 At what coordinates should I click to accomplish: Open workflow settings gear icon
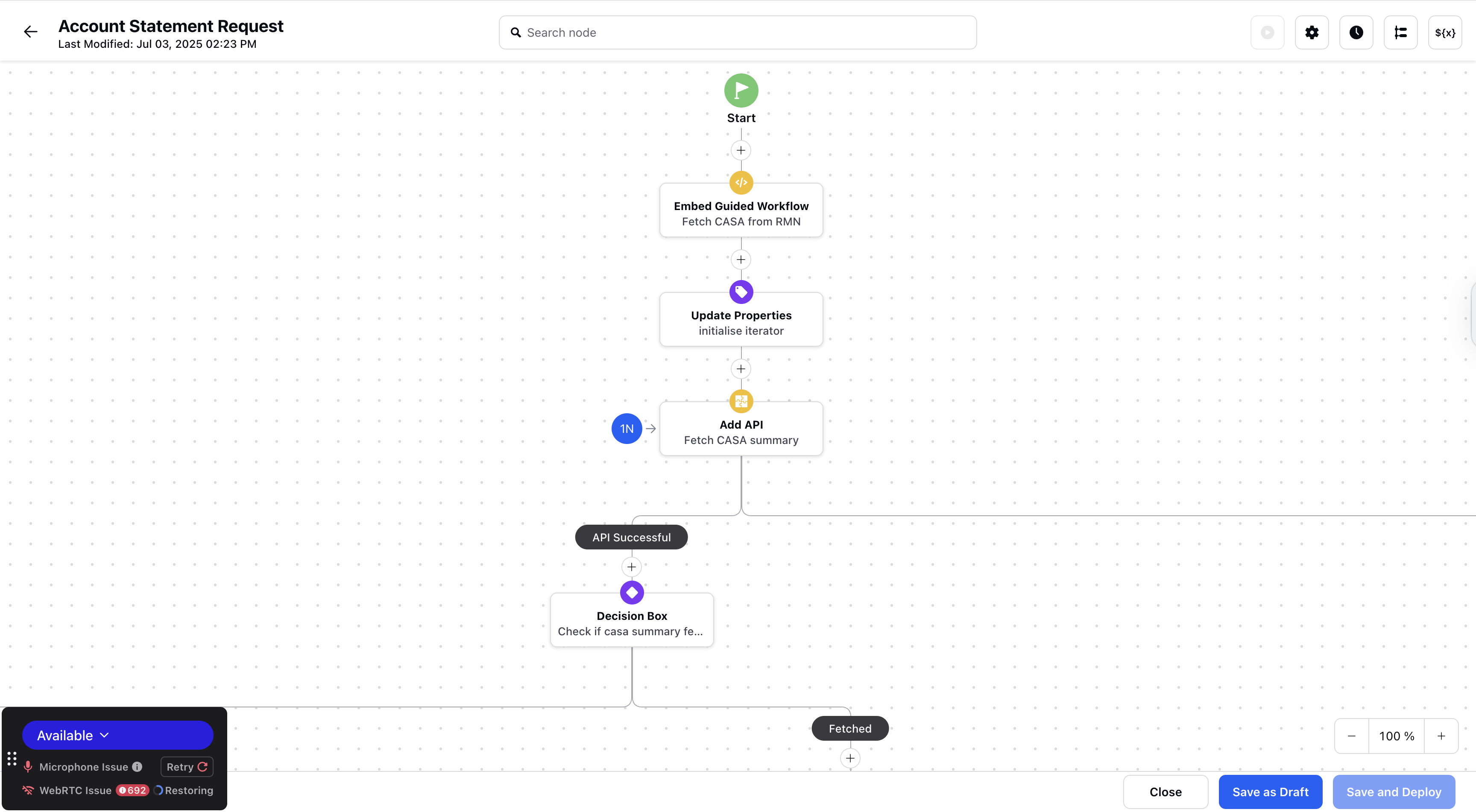pyautogui.click(x=1312, y=32)
